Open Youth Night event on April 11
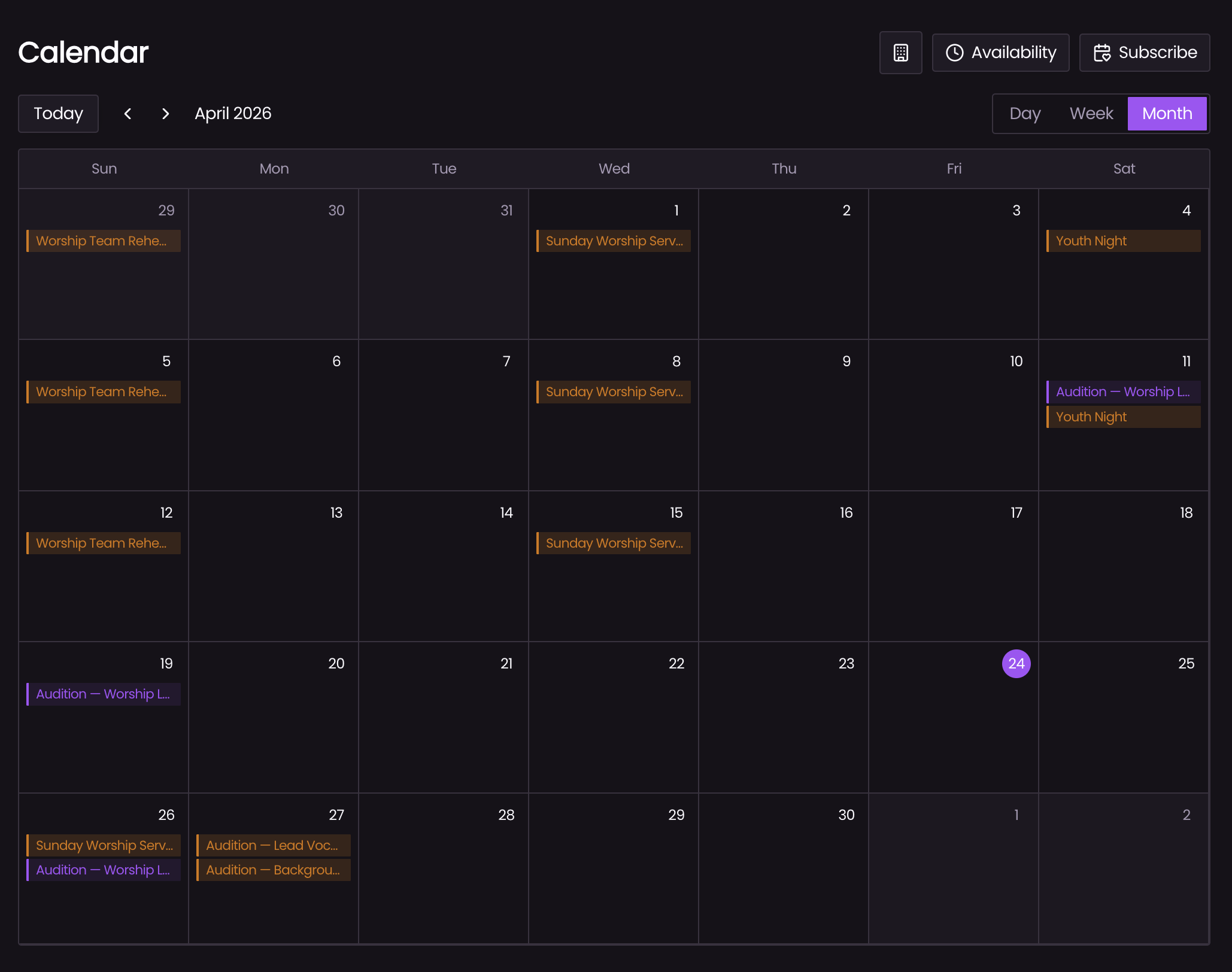 1123,417
